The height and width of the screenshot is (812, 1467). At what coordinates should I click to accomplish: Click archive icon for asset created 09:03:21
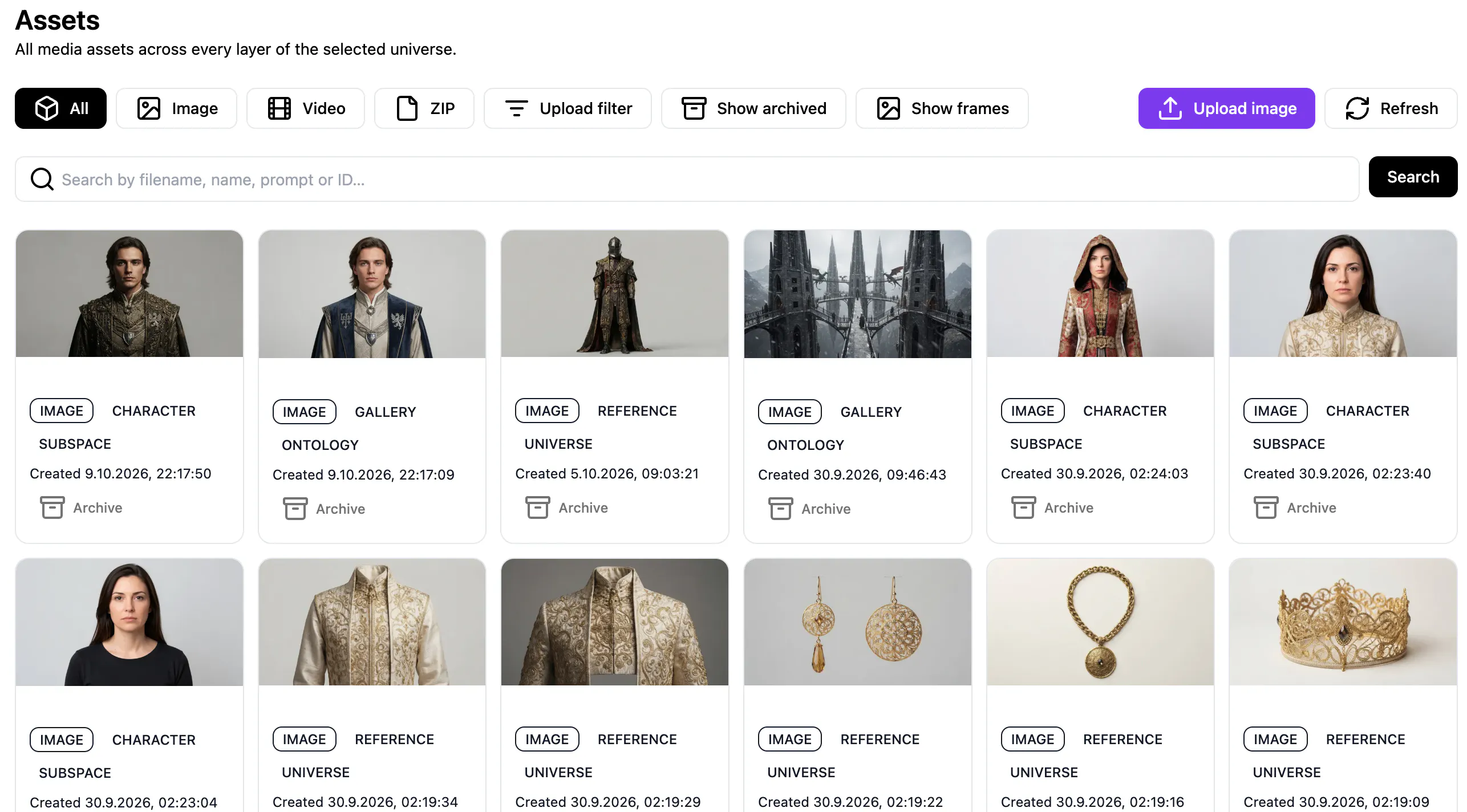[x=537, y=507]
